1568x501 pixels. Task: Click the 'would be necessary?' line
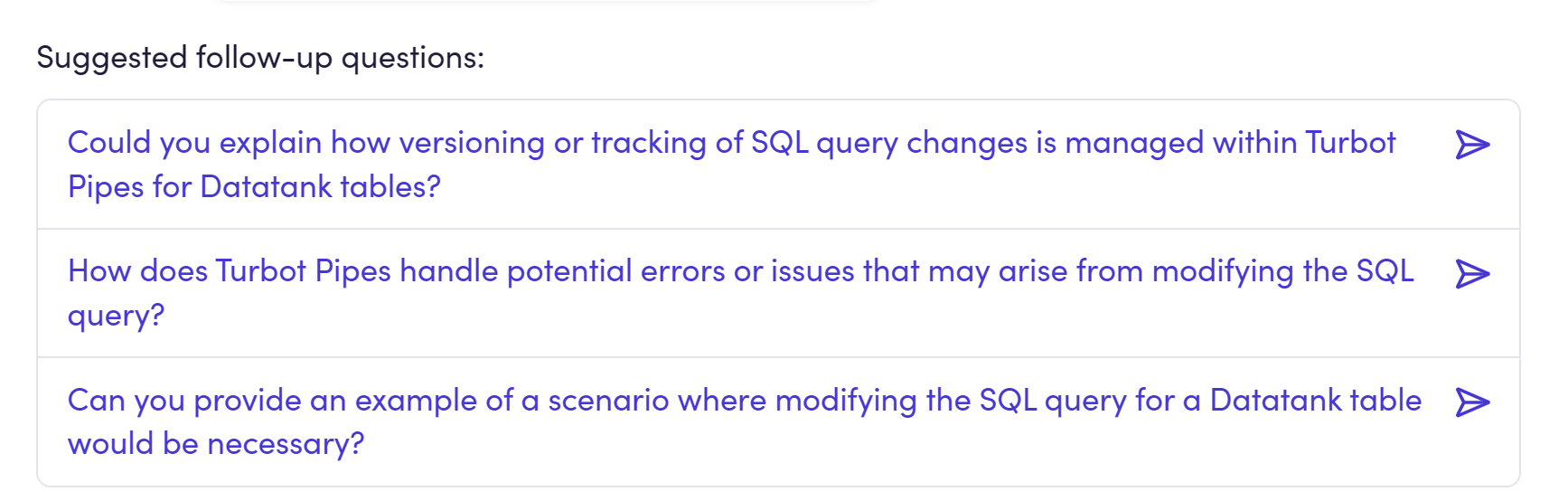point(216,444)
